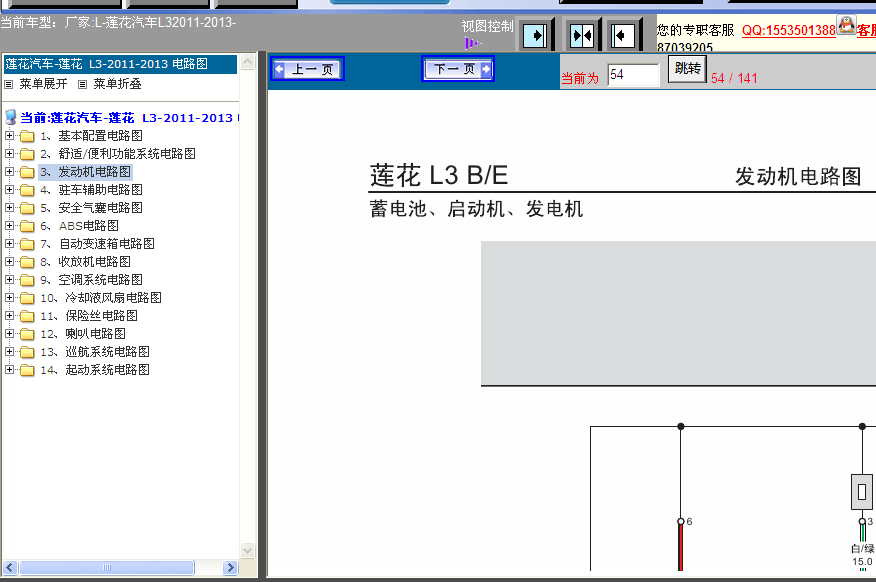Viewport: 876px width, 582px height.
Task: Click the 菜单展开 text link
Action: pos(43,84)
